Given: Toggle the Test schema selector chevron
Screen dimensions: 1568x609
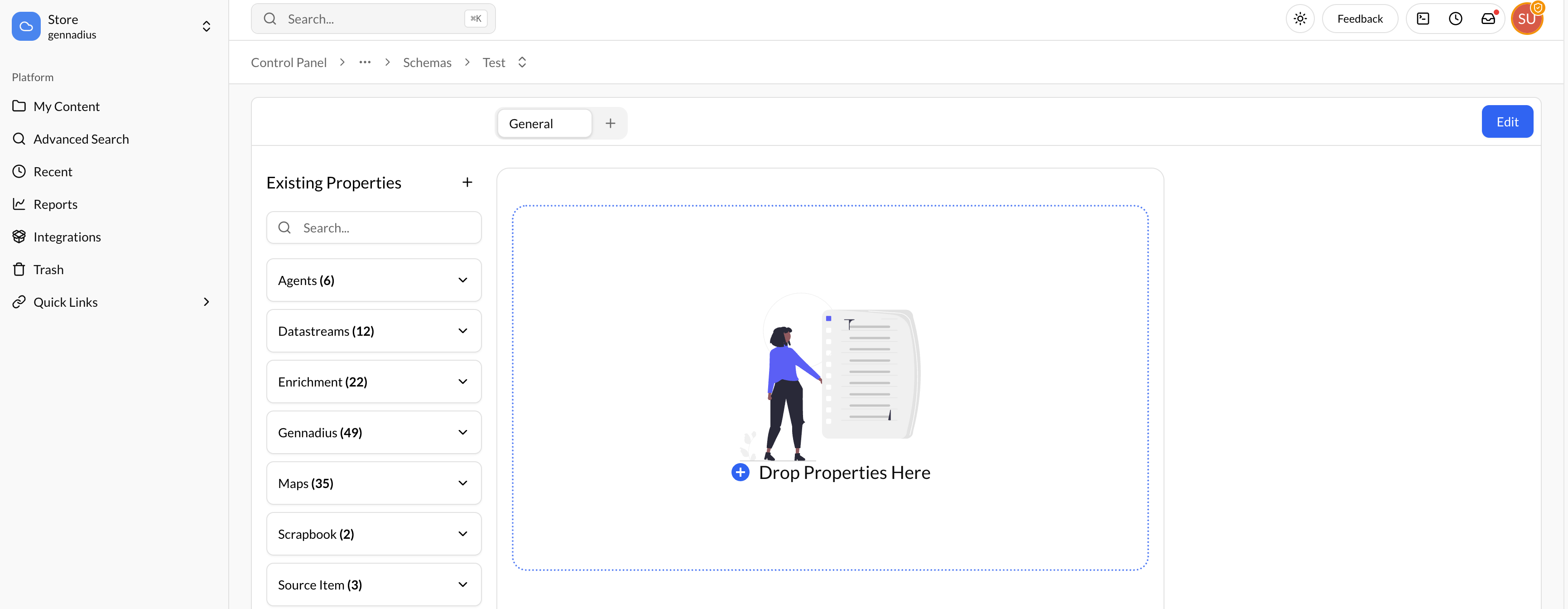Looking at the screenshot, I should click(522, 62).
